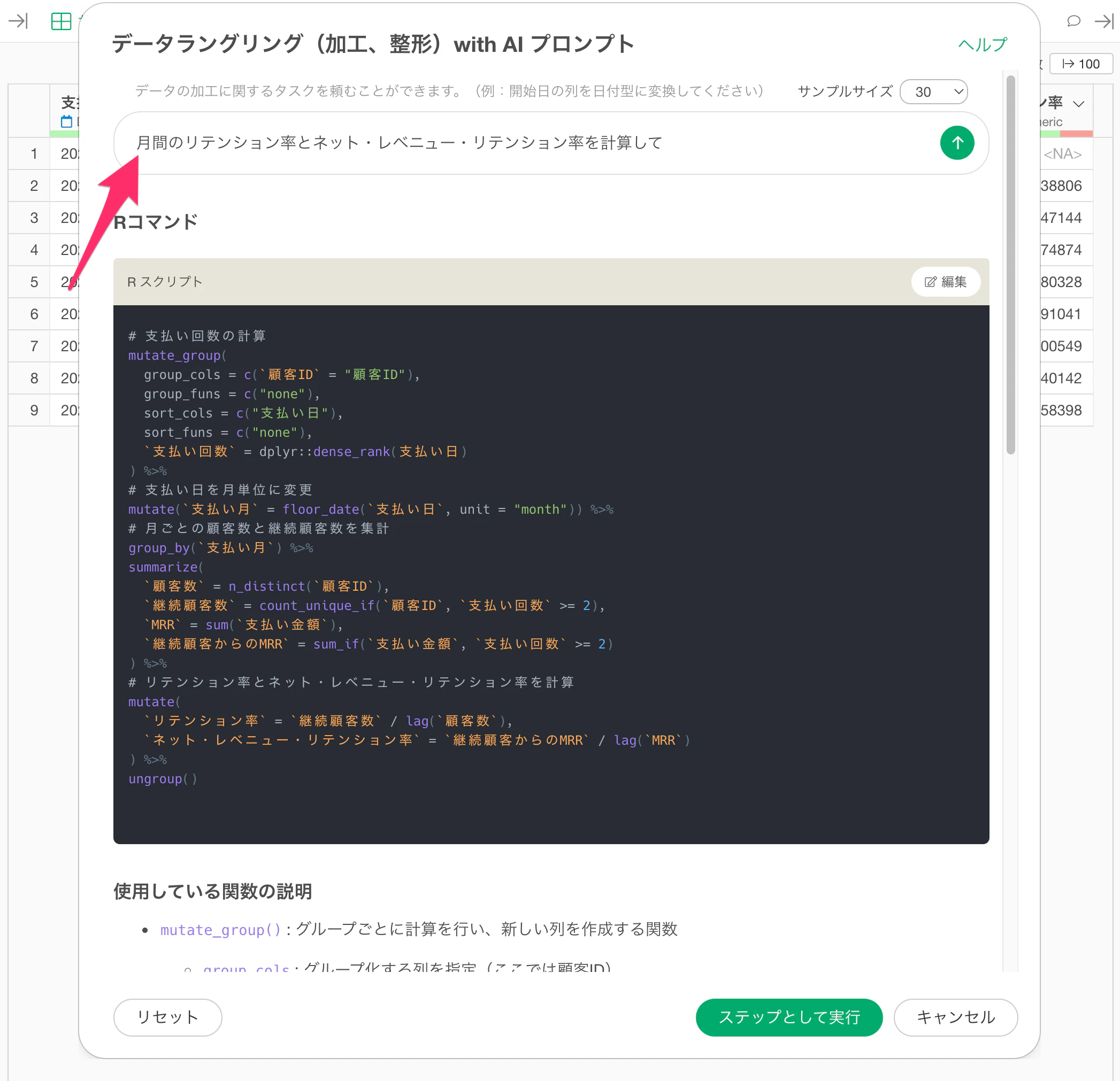
Task: Click the 100 rows limit button
Action: [x=1080, y=64]
